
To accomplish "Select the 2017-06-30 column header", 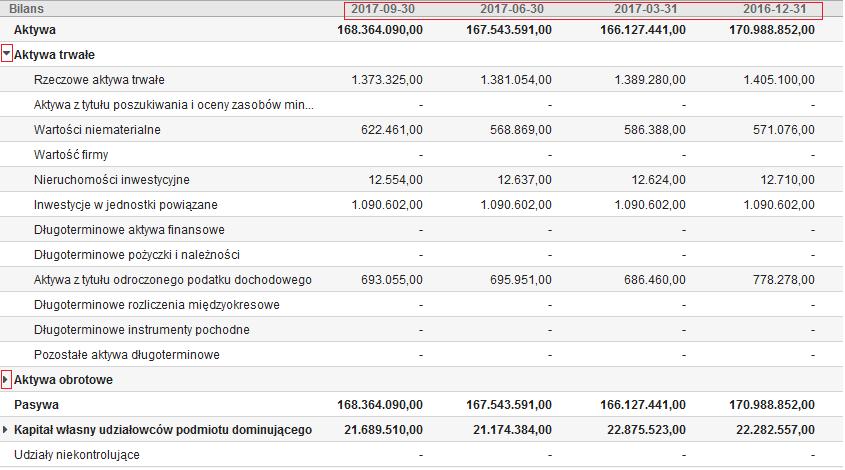I will (512, 9).
